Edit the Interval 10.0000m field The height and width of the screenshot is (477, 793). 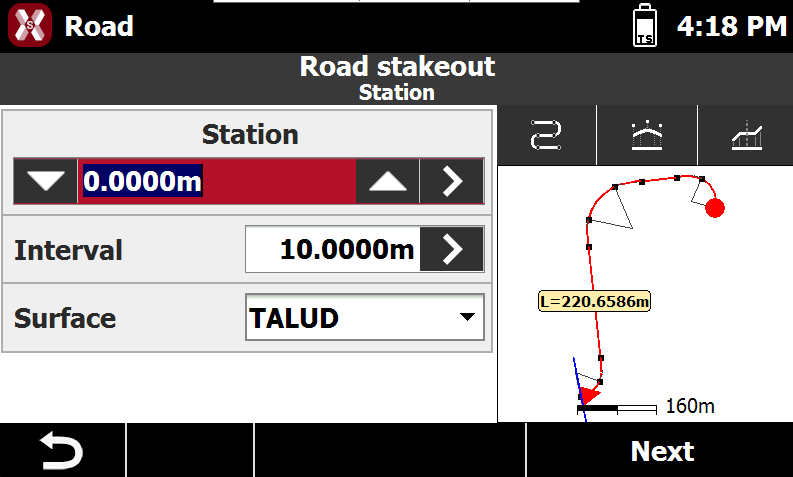(333, 249)
